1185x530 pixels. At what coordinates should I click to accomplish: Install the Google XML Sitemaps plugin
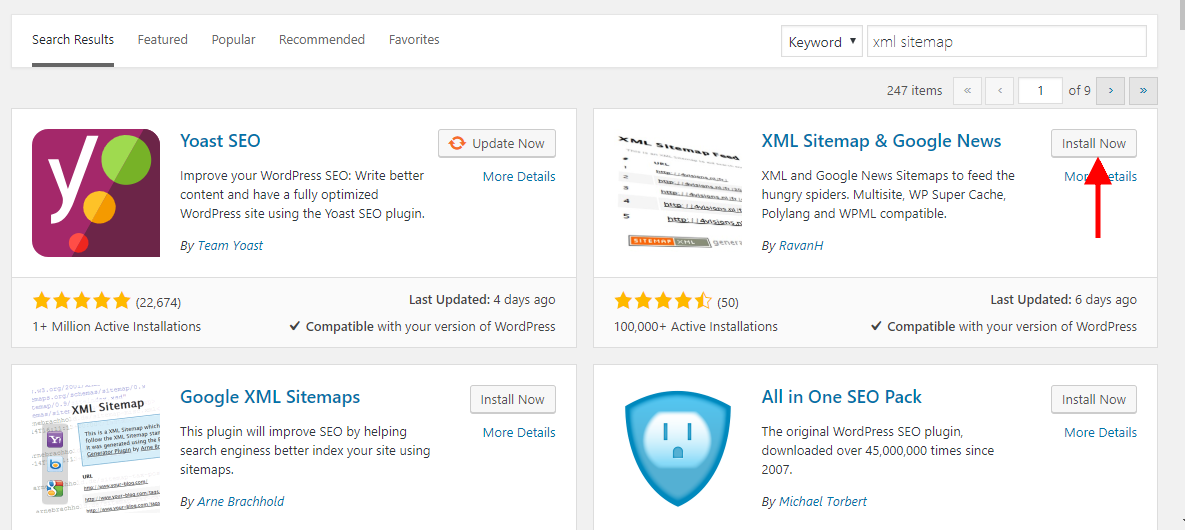tap(512, 399)
